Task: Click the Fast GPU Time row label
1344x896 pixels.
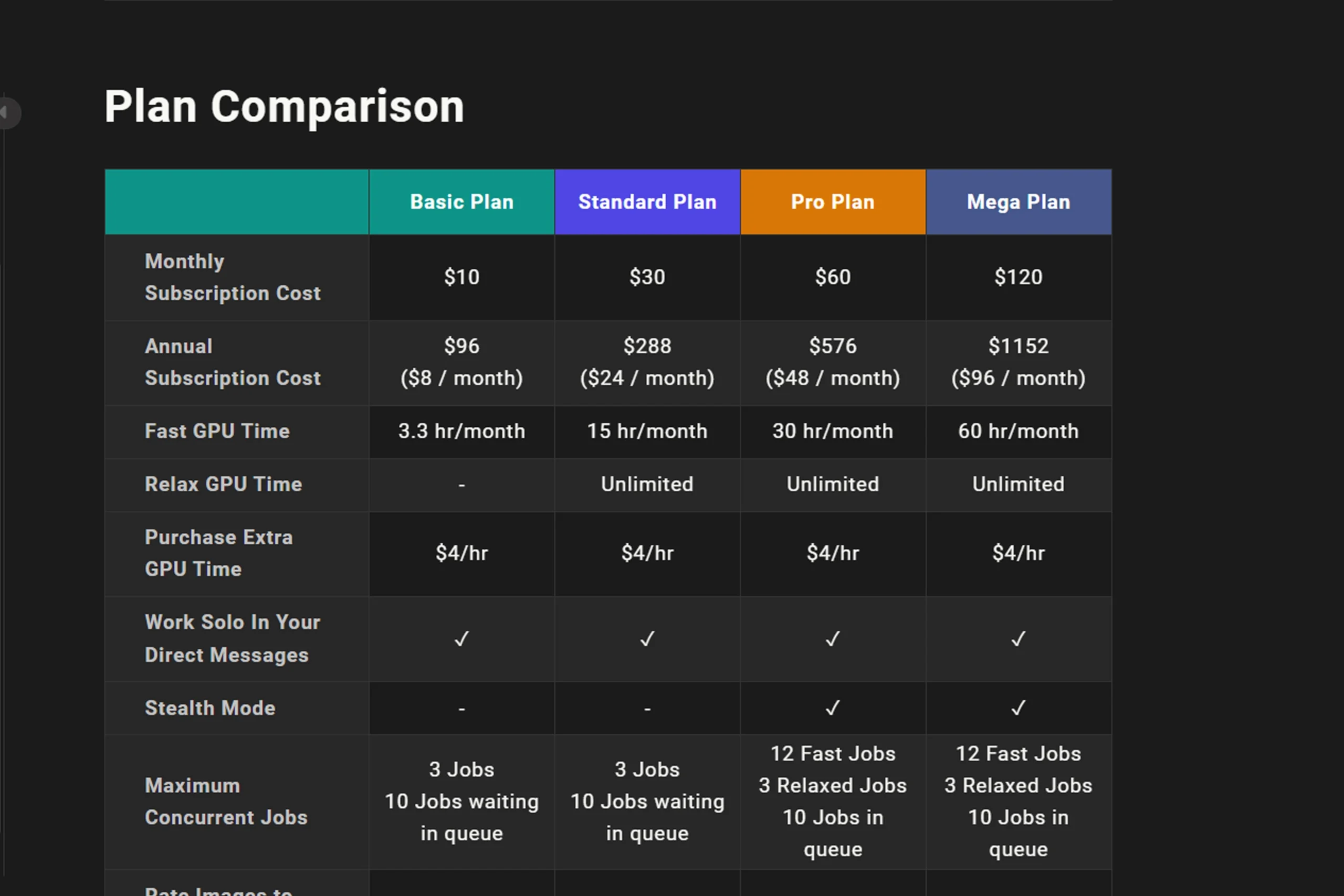Action: click(217, 431)
